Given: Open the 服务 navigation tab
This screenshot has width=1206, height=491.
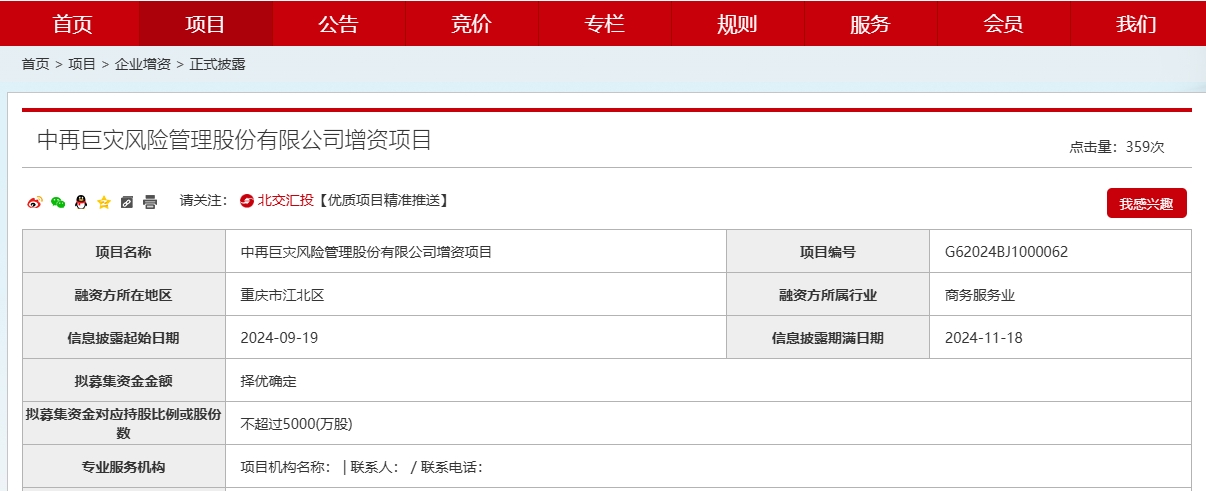Looking at the screenshot, I should (870, 24).
